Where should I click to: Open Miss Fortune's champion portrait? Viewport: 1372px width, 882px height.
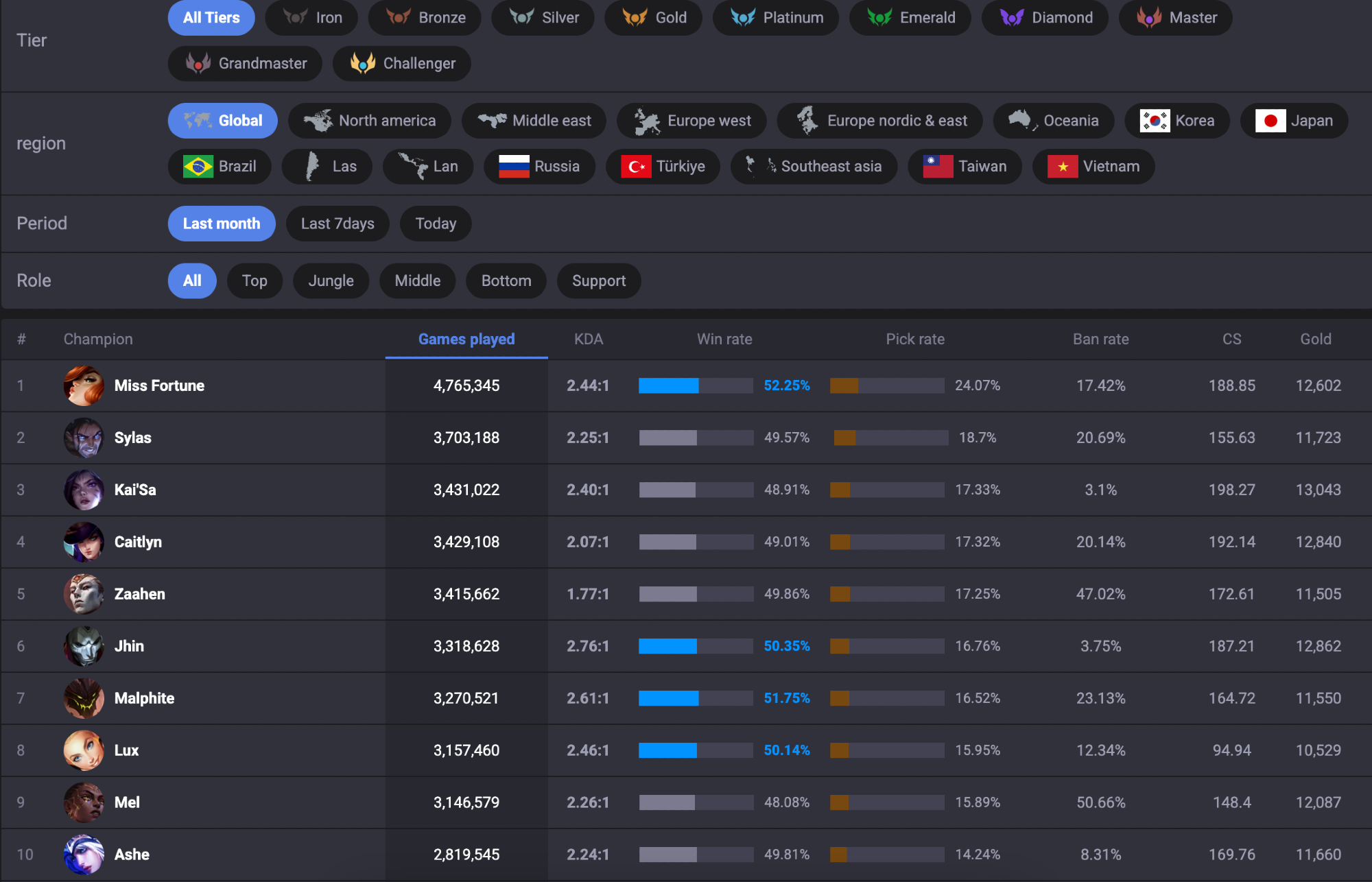click(x=84, y=385)
